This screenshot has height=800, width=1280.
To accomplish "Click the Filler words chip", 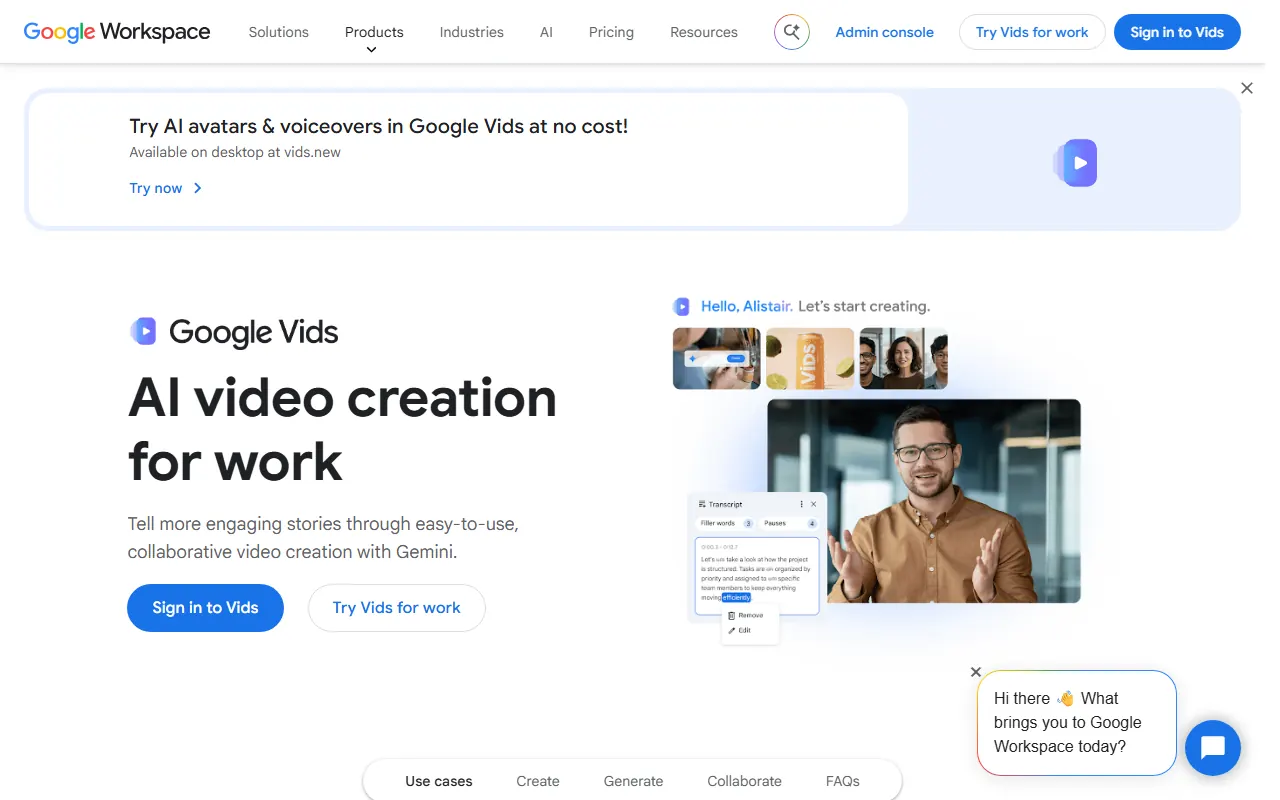I will click(x=726, y=523).
